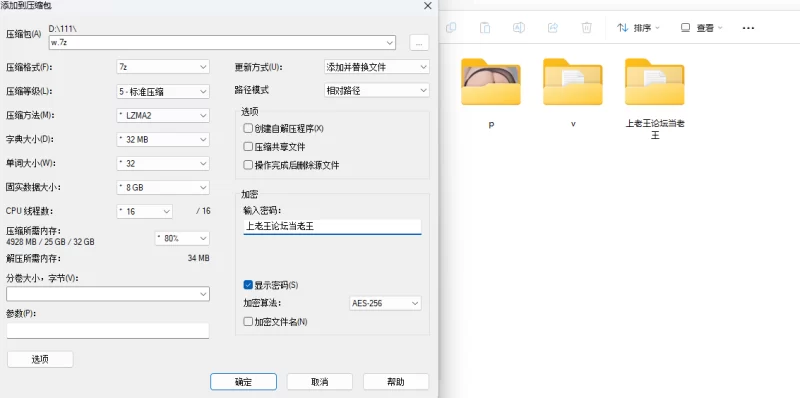The height and width of the screenshot is (398, 800).
Task: Open the 固实数据大小 dropdown showing 8 GB
Action: [163, 187]
